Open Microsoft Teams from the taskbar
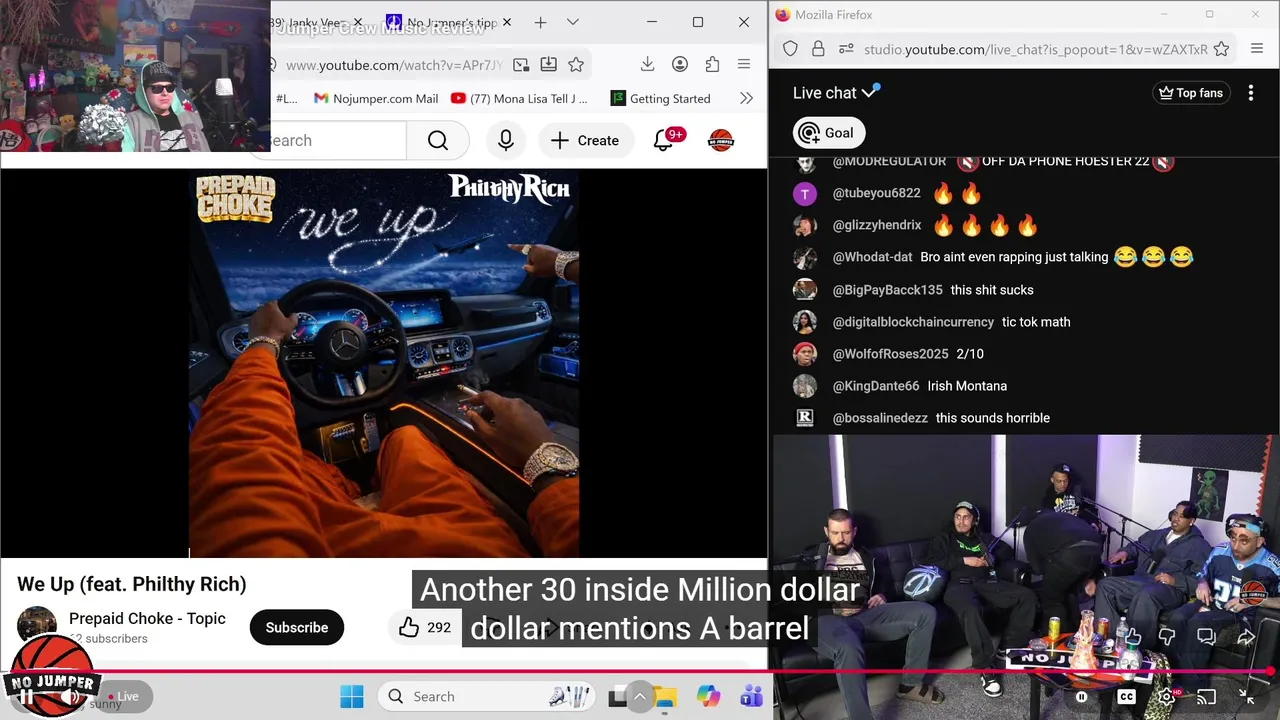The height and width of the screenshot is (720, 1280). pos(751,697)
